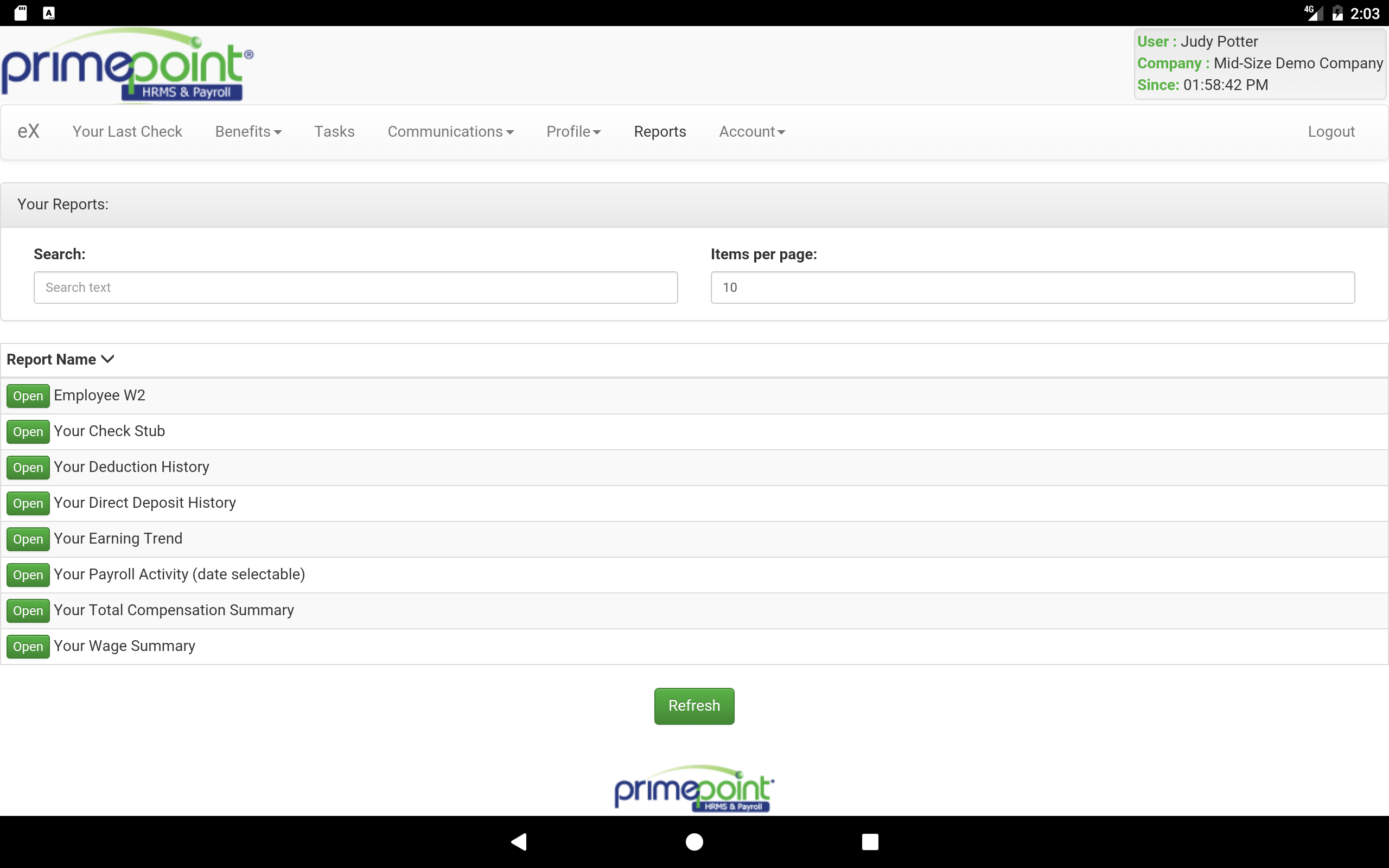Expand the Communications dropdown menu
The height and width of the screenshot is (868, 1389).
click(450, 131)
